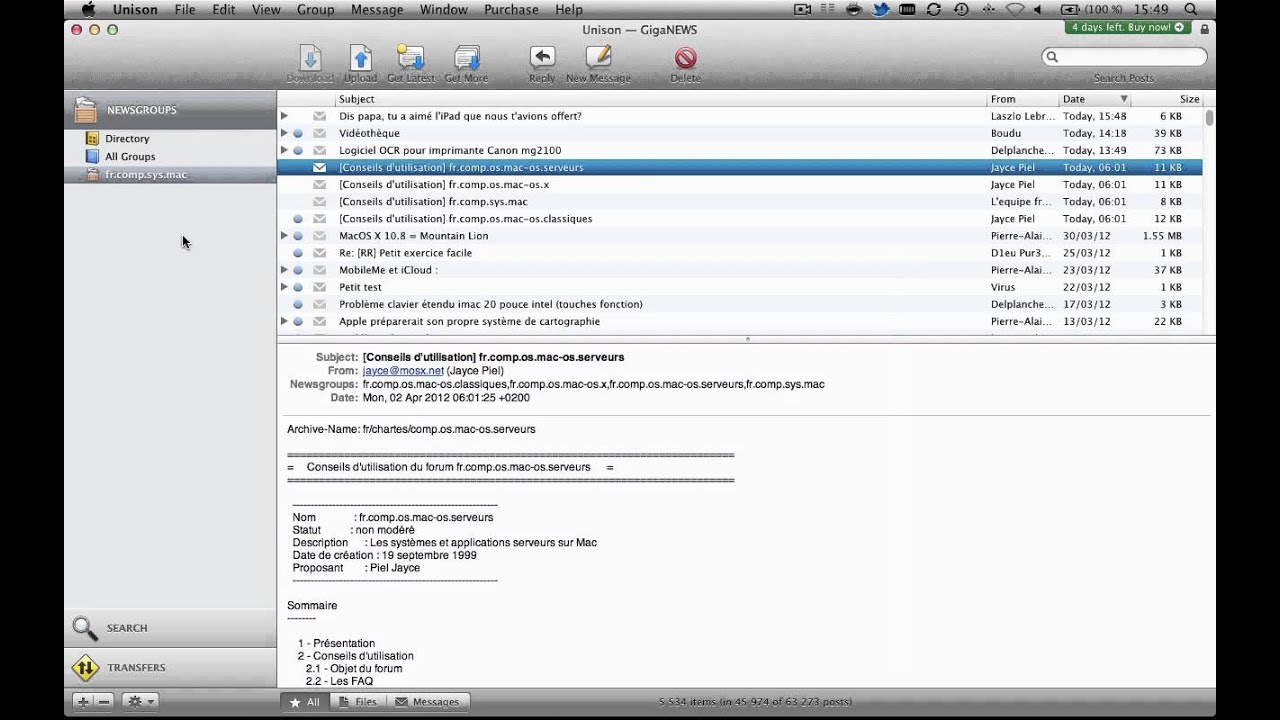Expand the Logiciel OCR thread

[x=284, y=150]
